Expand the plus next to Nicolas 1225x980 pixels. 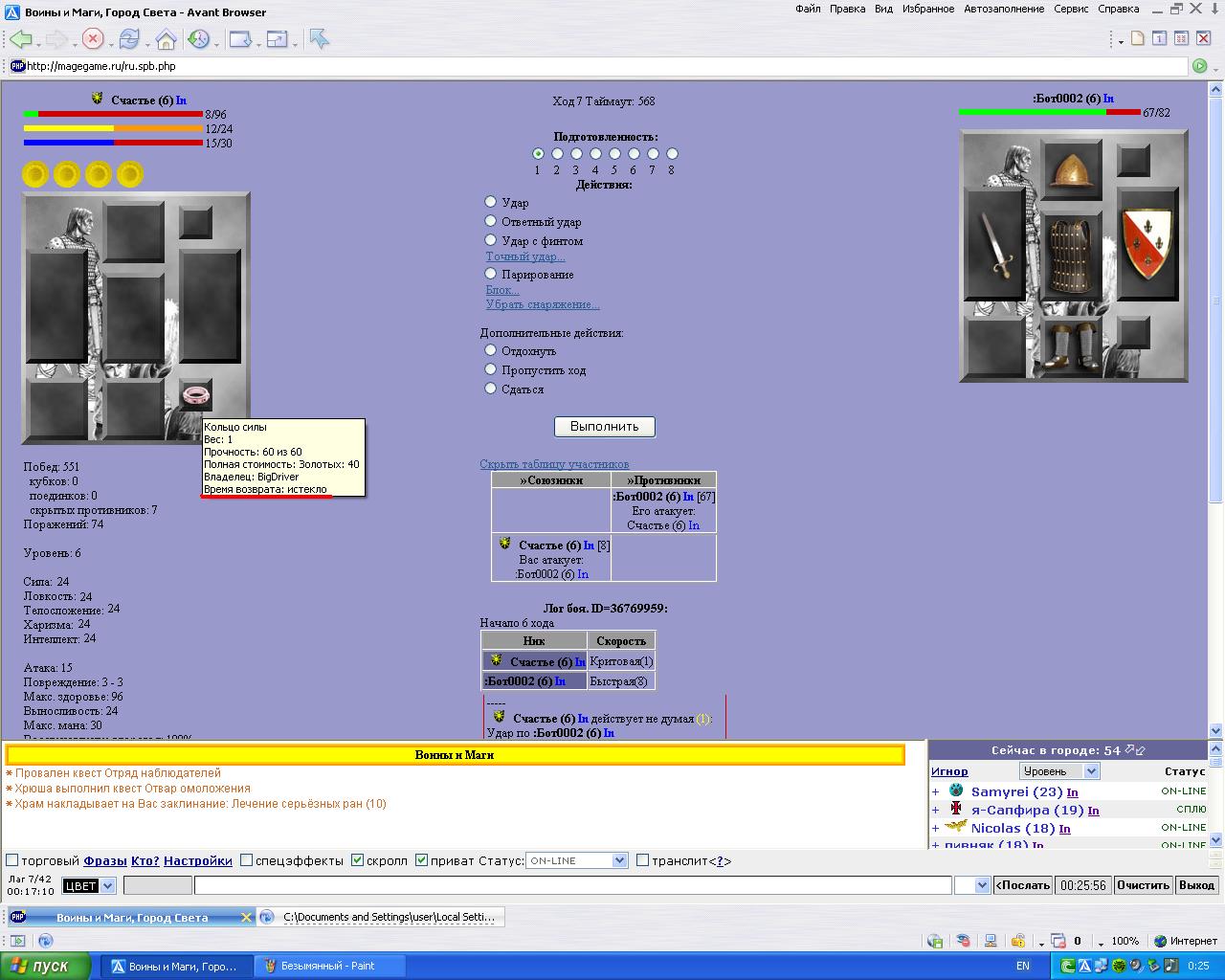pos(936,828)
